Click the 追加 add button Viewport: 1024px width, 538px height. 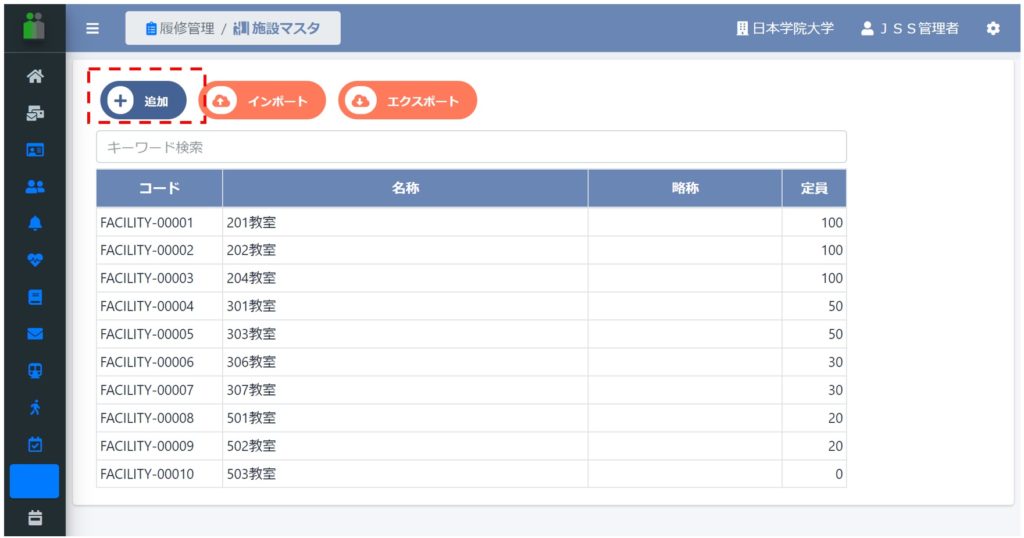click(143, 101)
